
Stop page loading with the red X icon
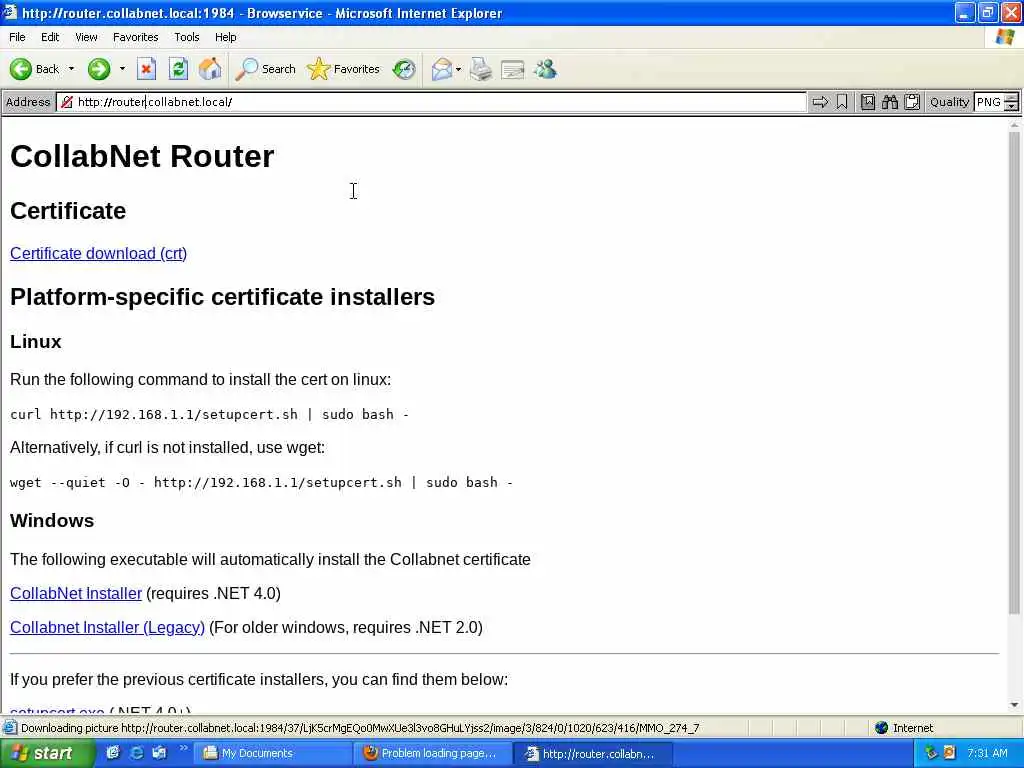click(146, 69)
